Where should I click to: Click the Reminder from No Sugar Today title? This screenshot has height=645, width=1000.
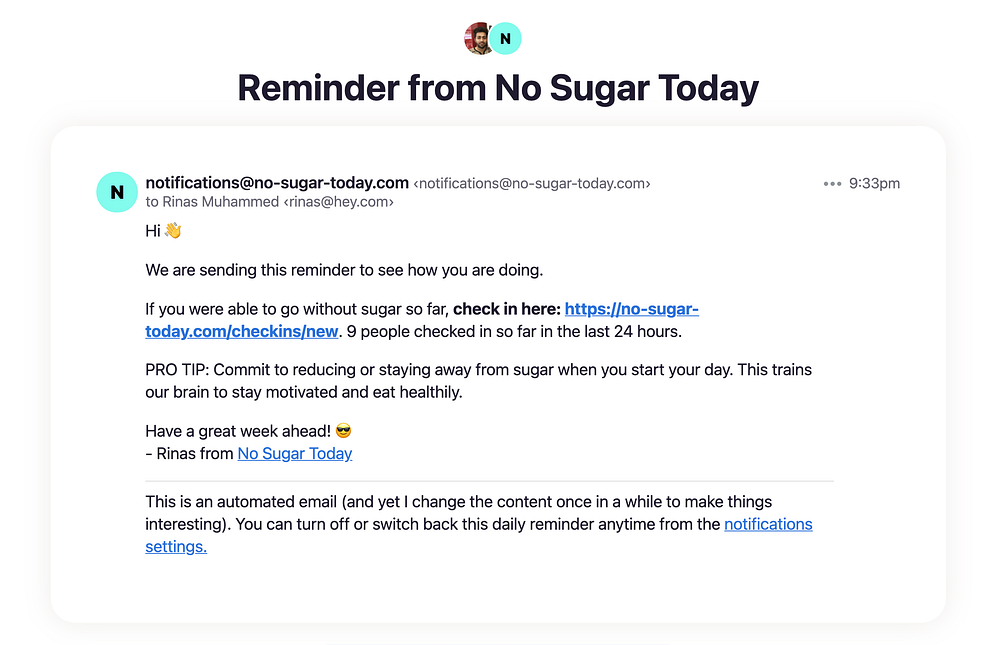tap(498, 88)
